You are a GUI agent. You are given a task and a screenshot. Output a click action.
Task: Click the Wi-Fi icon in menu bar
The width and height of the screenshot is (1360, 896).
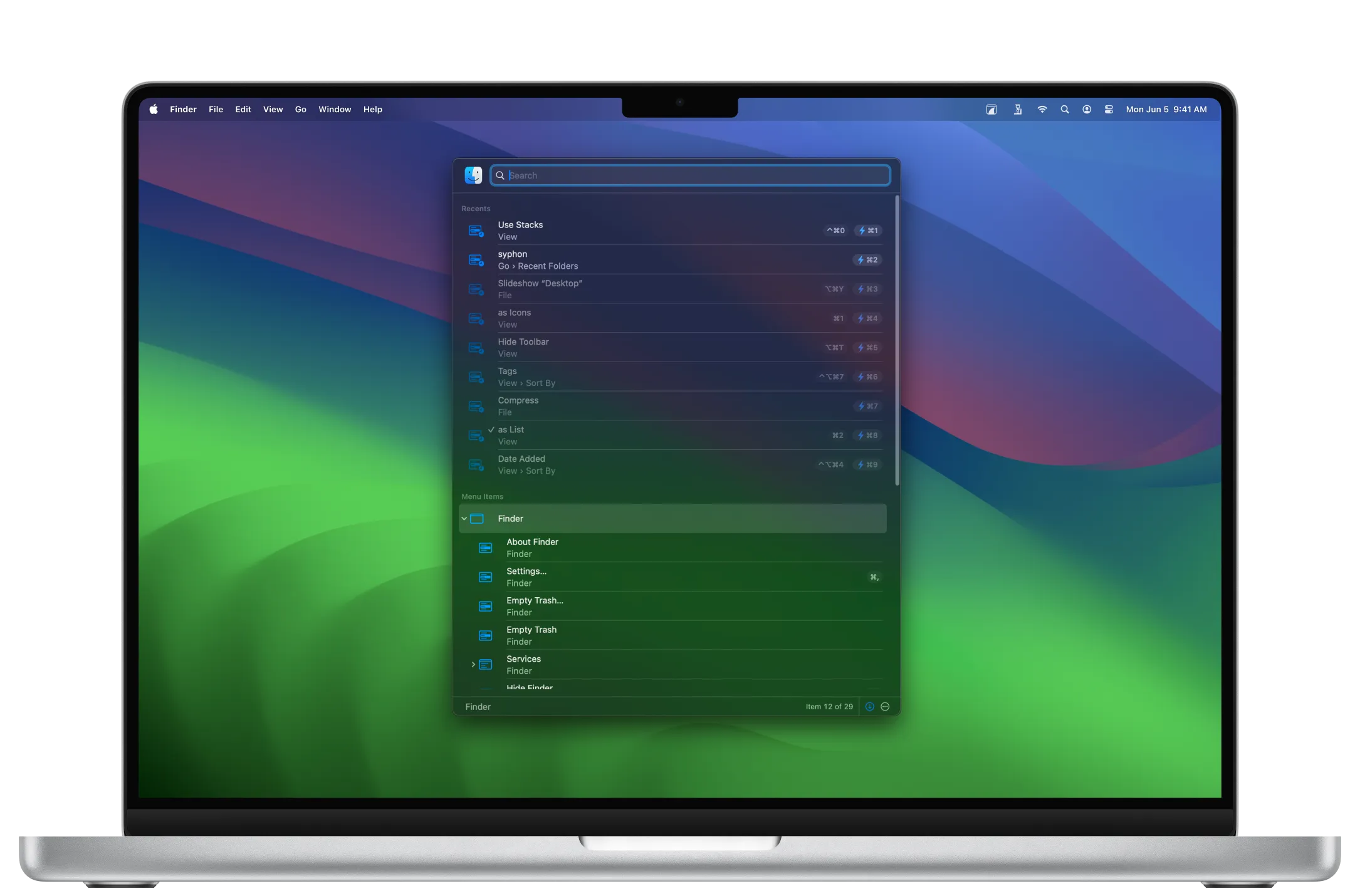tap(1042, 109)
